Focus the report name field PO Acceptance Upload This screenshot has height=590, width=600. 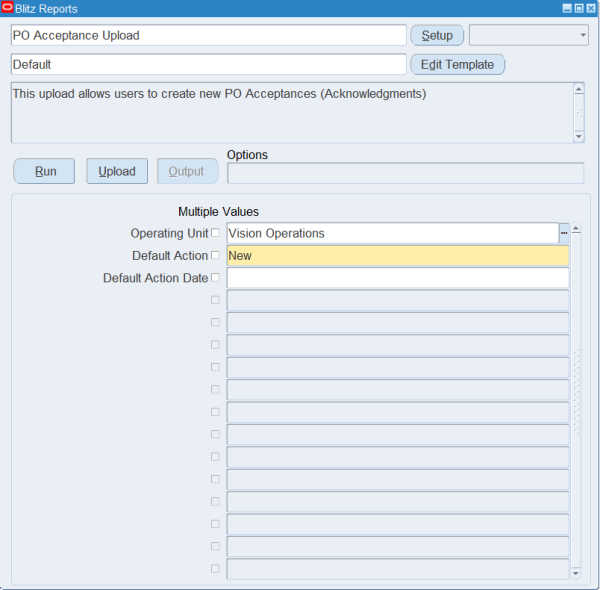[209, 35]
